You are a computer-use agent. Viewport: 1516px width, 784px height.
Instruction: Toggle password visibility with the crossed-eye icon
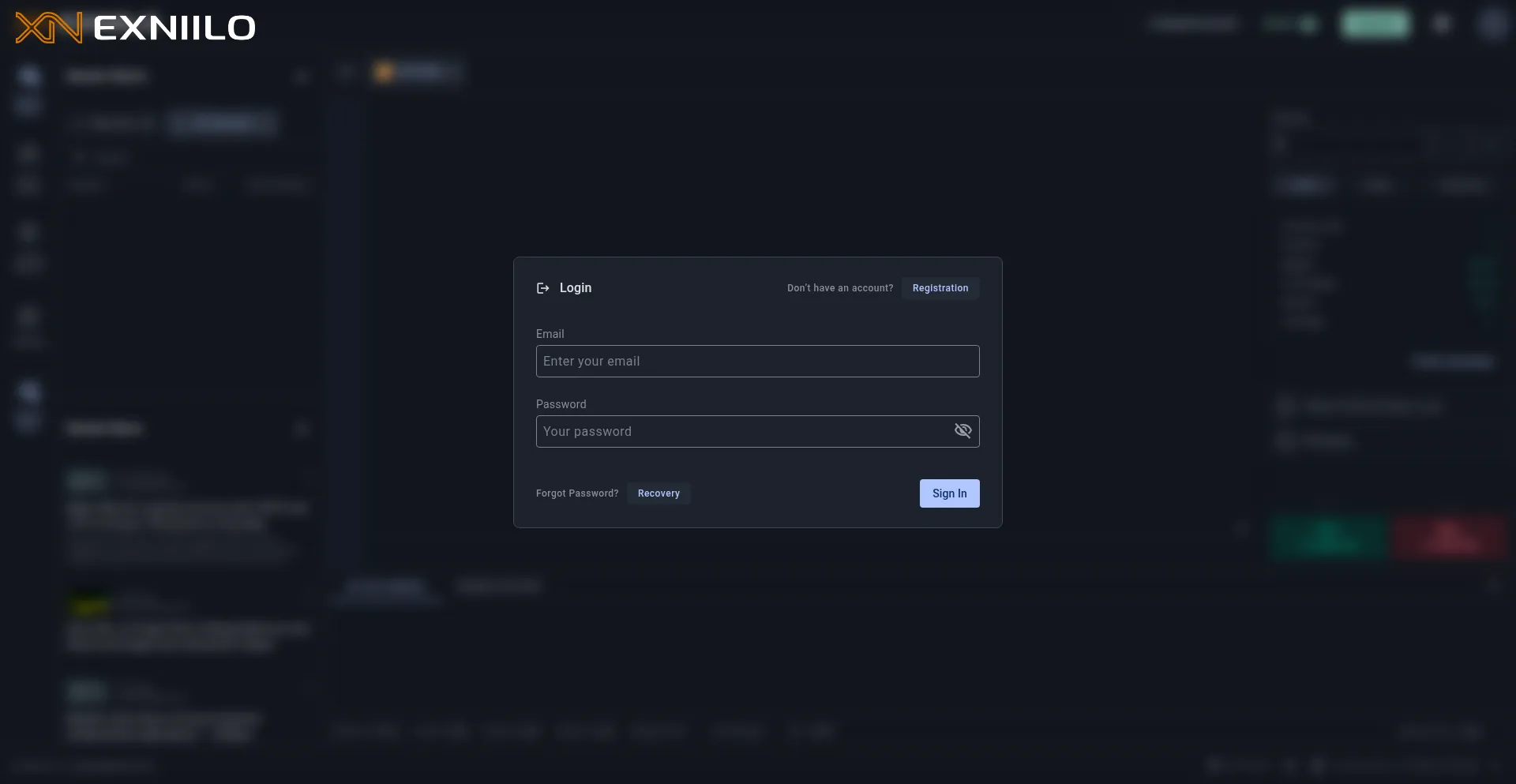click(x=963, y=431)
